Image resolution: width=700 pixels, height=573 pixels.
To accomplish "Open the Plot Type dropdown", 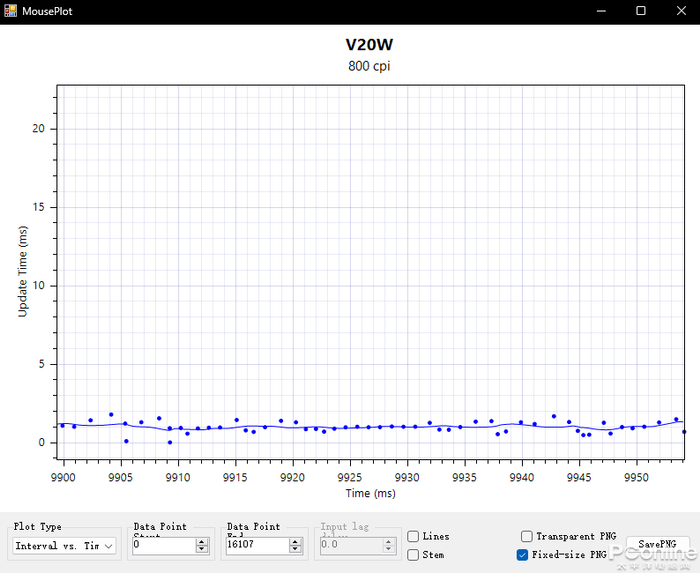I will pos(64,546).
